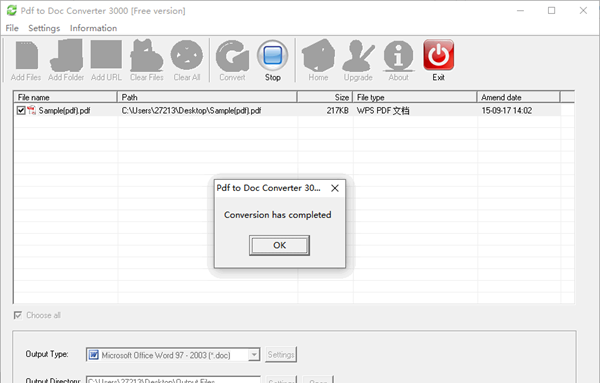The height and width of the screenshot is (383, 600).
Task: Close the Conversion has completed dialog
Action: point(335,188)
